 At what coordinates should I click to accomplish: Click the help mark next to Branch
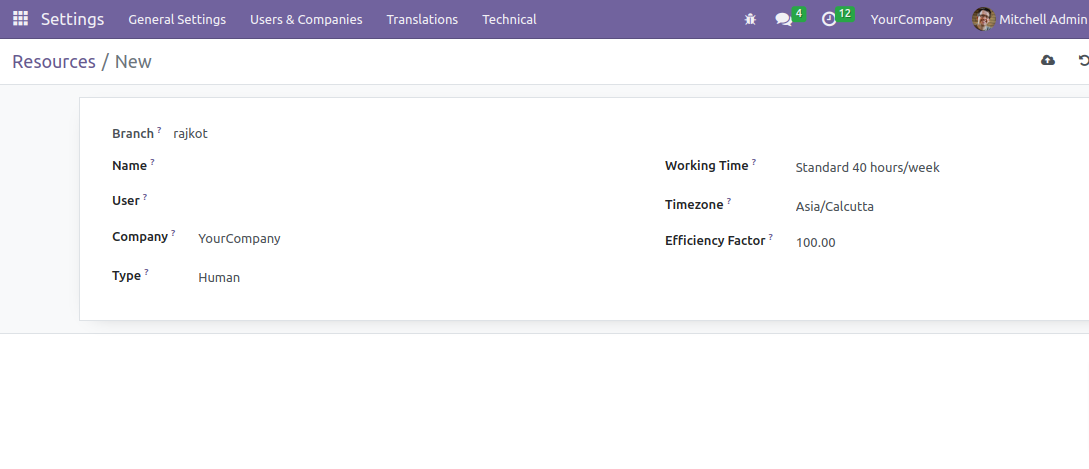(159, 129)
